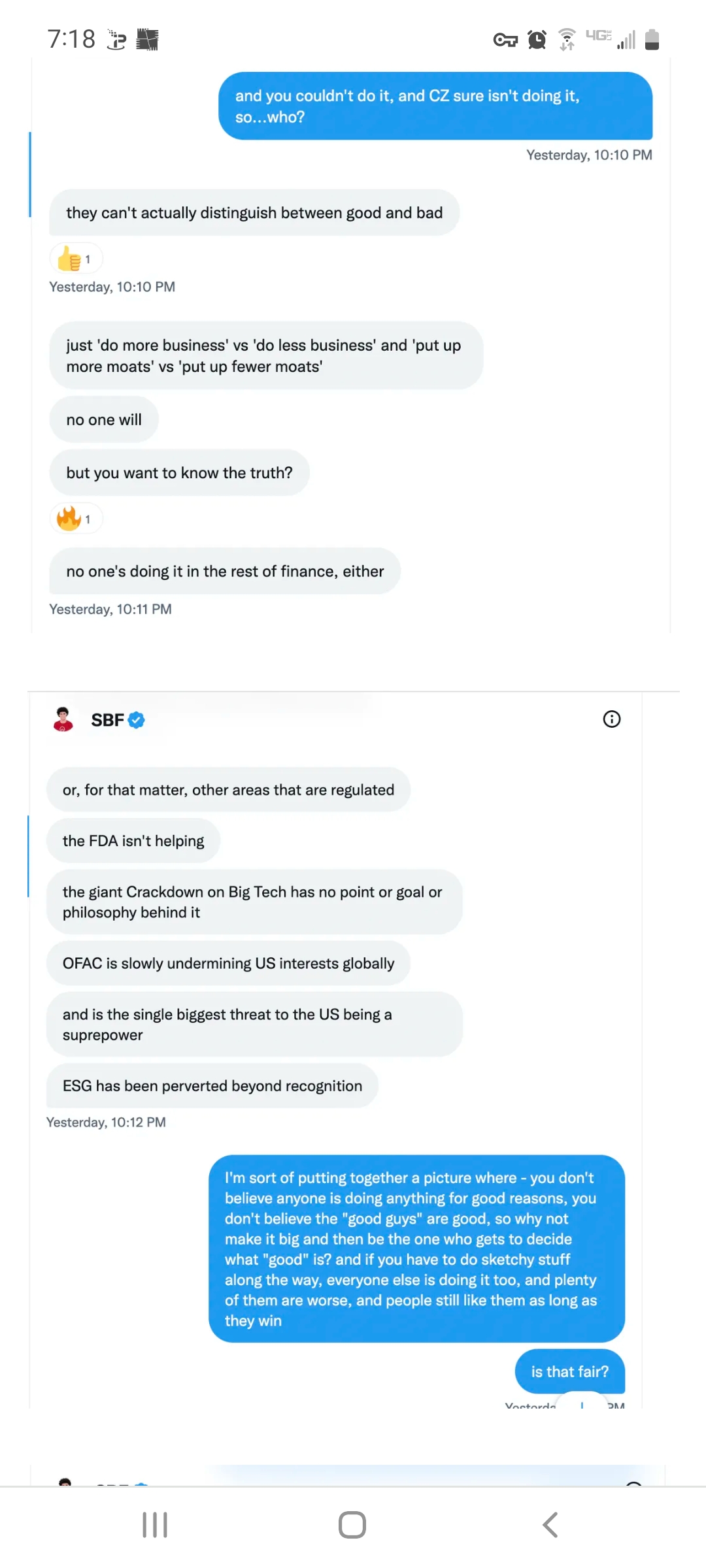Tap the blue verified badge next to SBF

coord(137,720)
